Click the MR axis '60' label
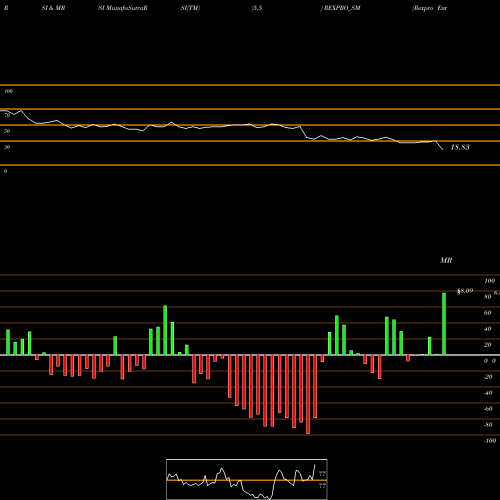The width and height of the screenshot is (500, 500). click(488, 313)
